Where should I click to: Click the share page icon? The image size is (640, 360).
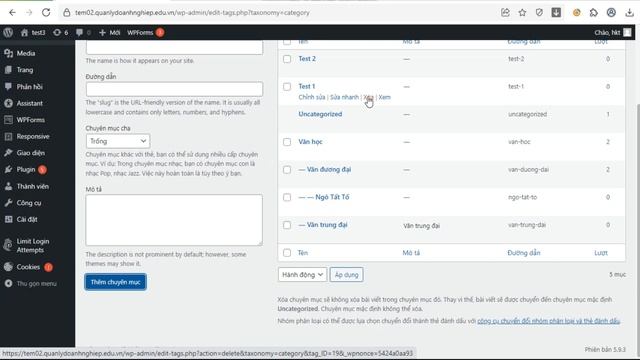[505, 13]
